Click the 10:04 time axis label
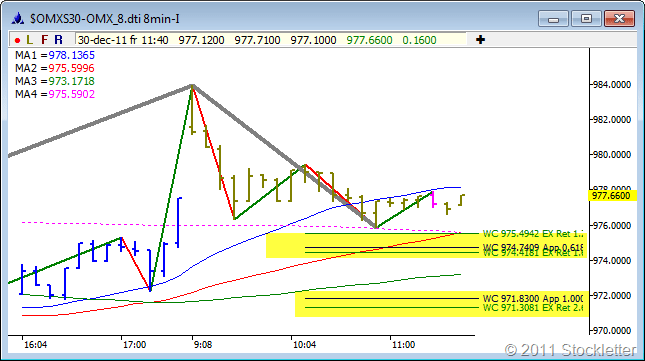645x361 pixels. click(304, 345)
